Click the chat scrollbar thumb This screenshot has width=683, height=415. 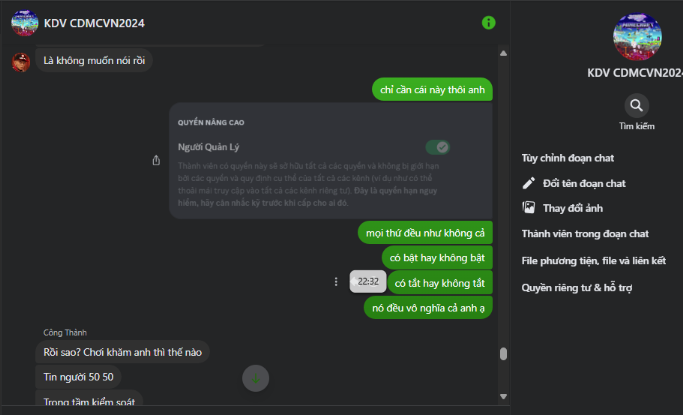(503, 354)
